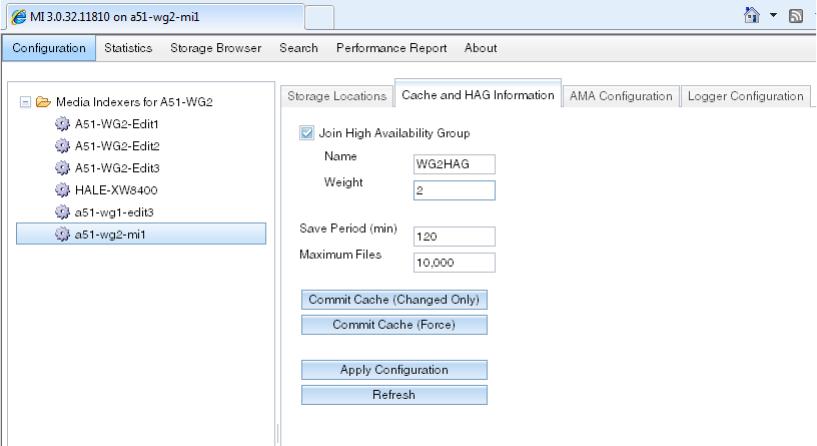The height and width of the screenshot is (446, 817).
Task: Click the Weight input field
Action: (x=453, y=190)
